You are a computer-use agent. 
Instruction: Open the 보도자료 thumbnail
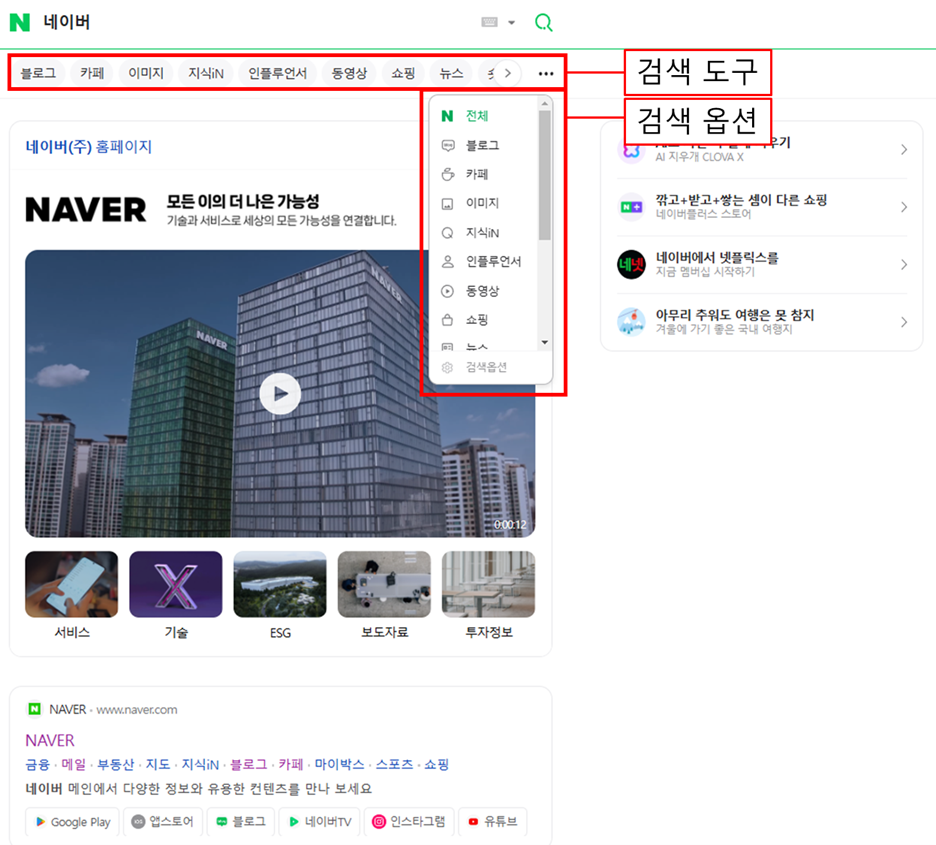(x=384, y=584)
